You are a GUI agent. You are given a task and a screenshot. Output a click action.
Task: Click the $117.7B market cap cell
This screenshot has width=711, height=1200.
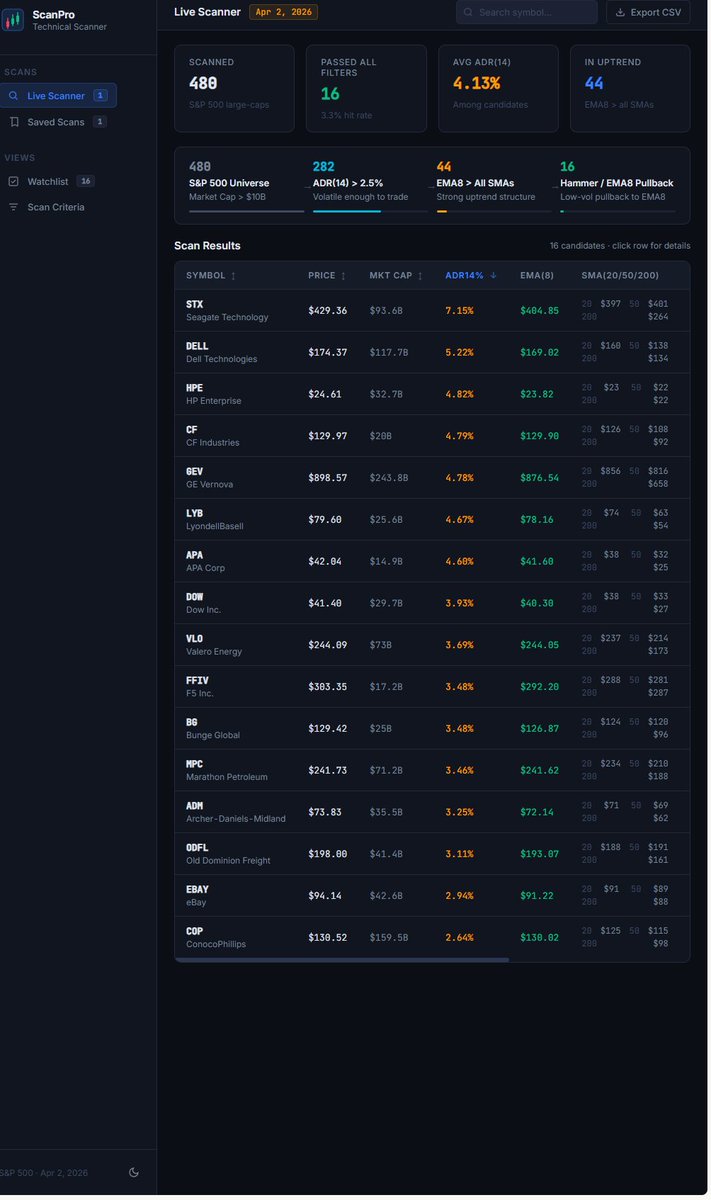(389, 353)
